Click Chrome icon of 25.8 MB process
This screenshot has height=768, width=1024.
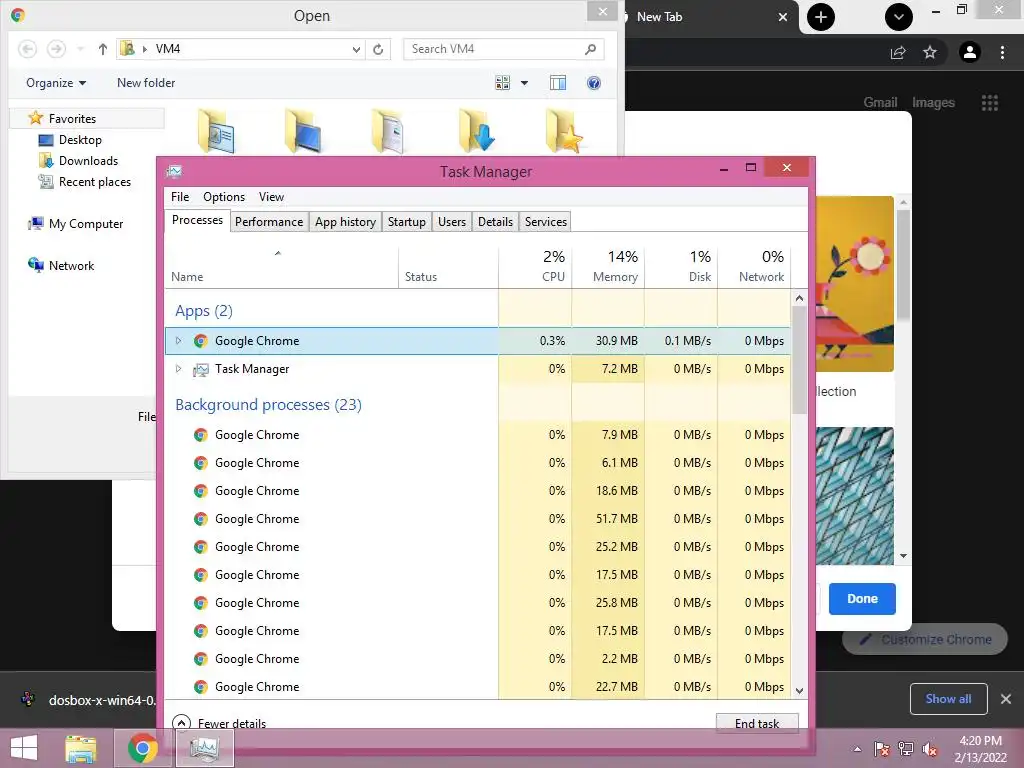[x=201, y=603]
